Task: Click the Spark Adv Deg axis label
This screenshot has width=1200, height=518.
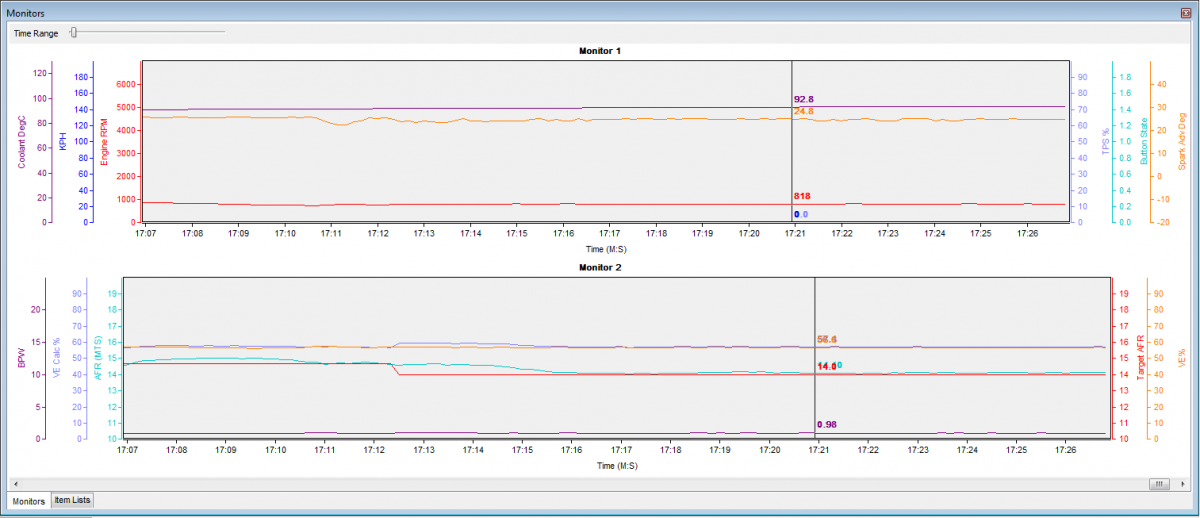Action: coord(1181,140)
